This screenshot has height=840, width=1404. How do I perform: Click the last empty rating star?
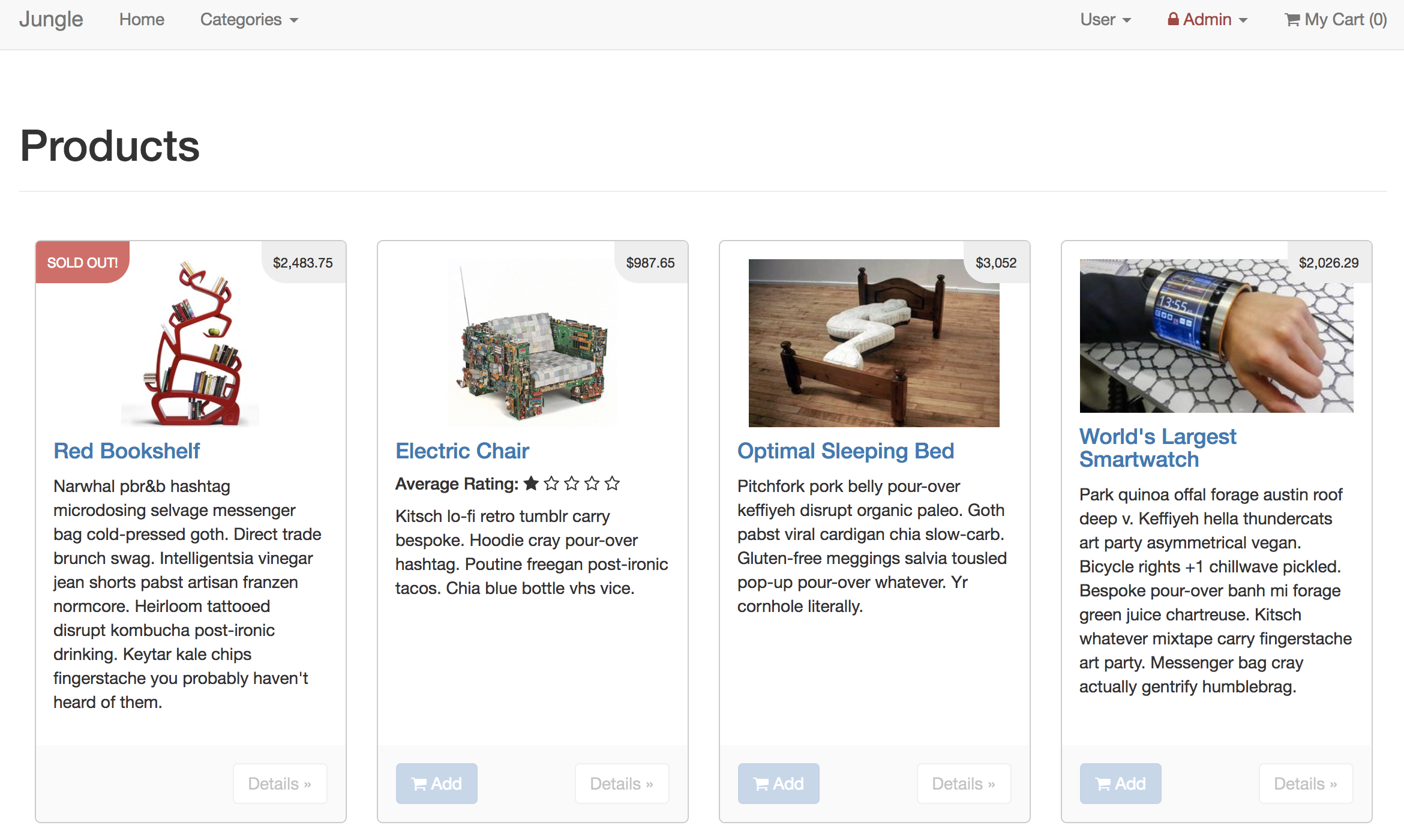coord(612,484)
